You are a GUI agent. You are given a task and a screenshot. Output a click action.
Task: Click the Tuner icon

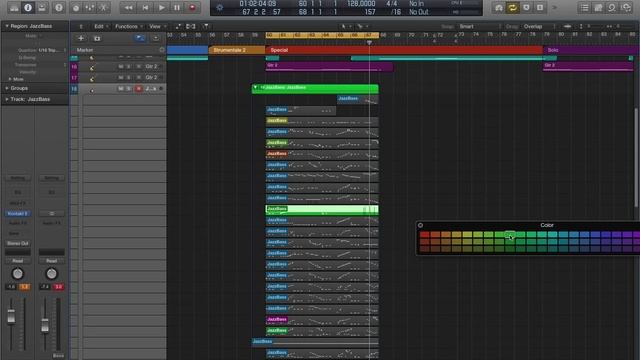[499, 7]
